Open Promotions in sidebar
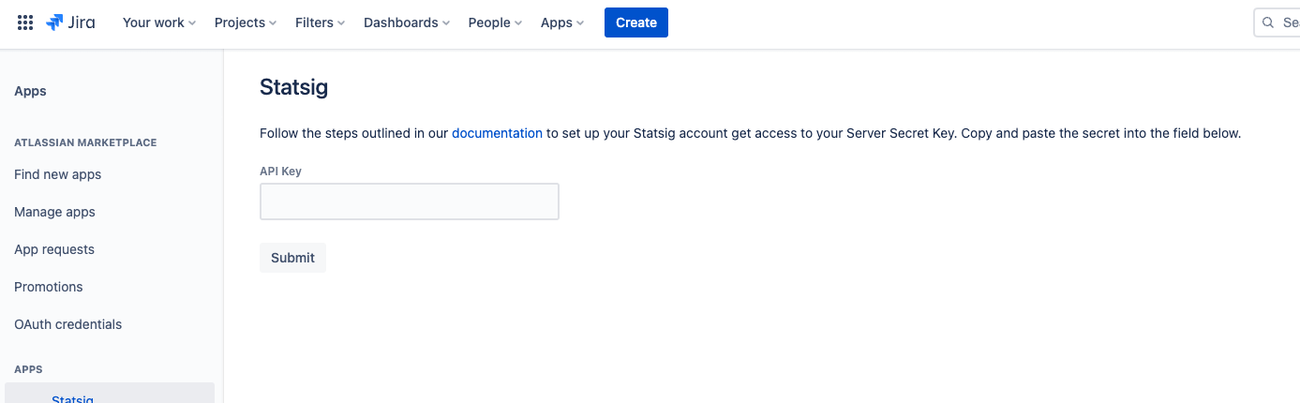1300x403 pixels. pos(48,287)
